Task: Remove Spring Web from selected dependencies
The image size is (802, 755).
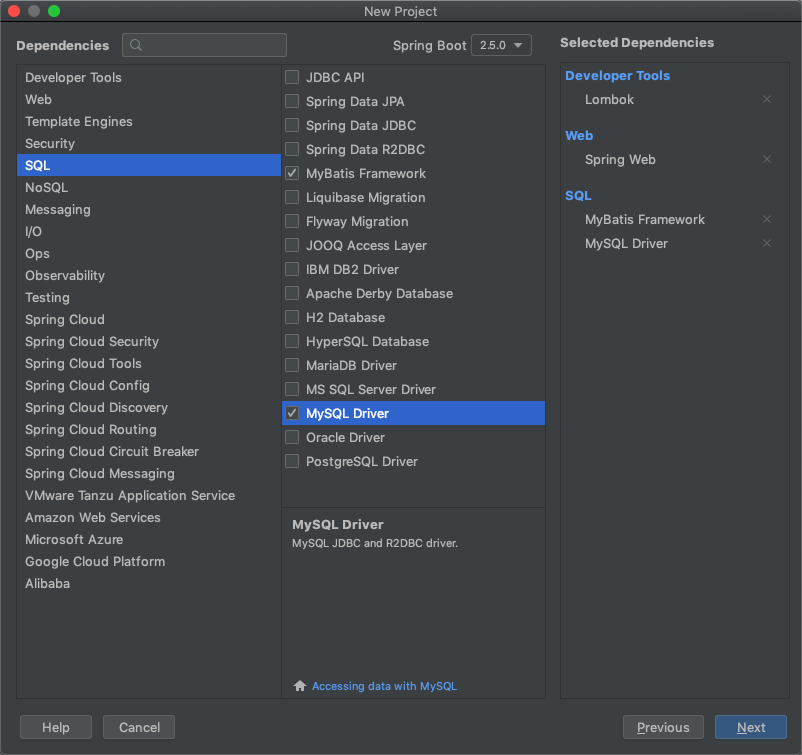Action: pyautogui.click(x=767, y=159)
